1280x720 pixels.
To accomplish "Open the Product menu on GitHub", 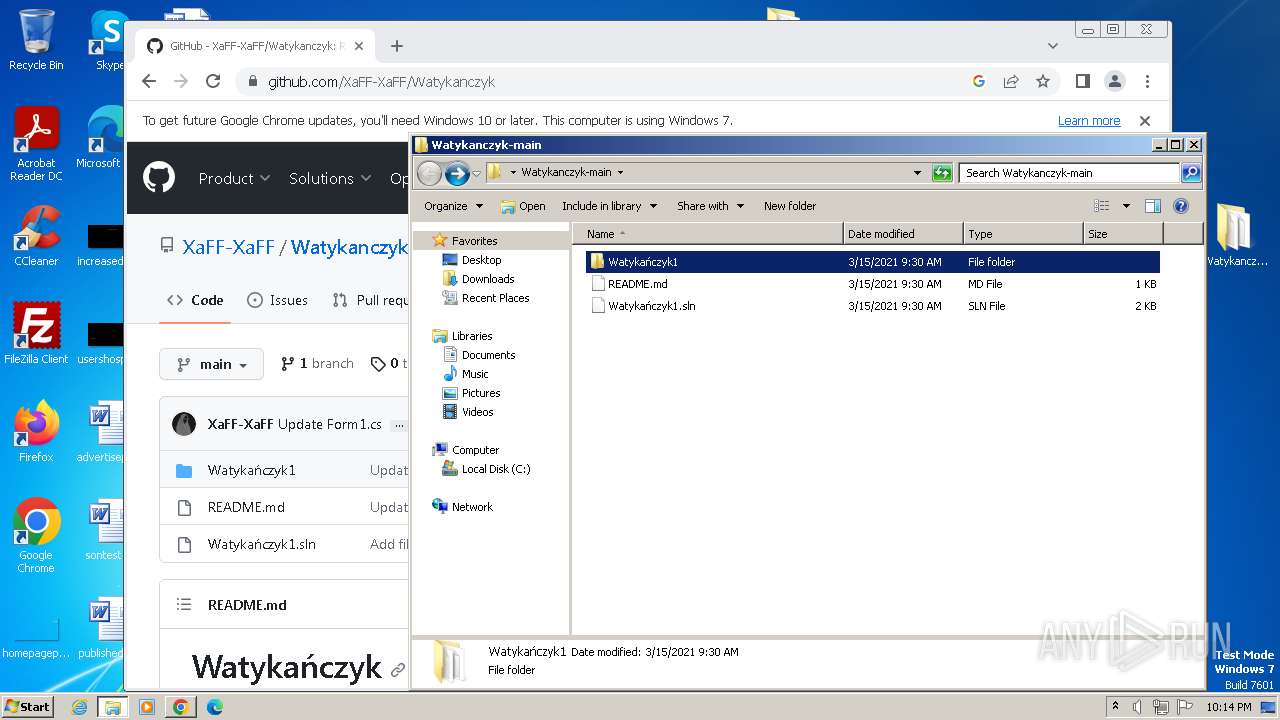I will coord(234,178).
